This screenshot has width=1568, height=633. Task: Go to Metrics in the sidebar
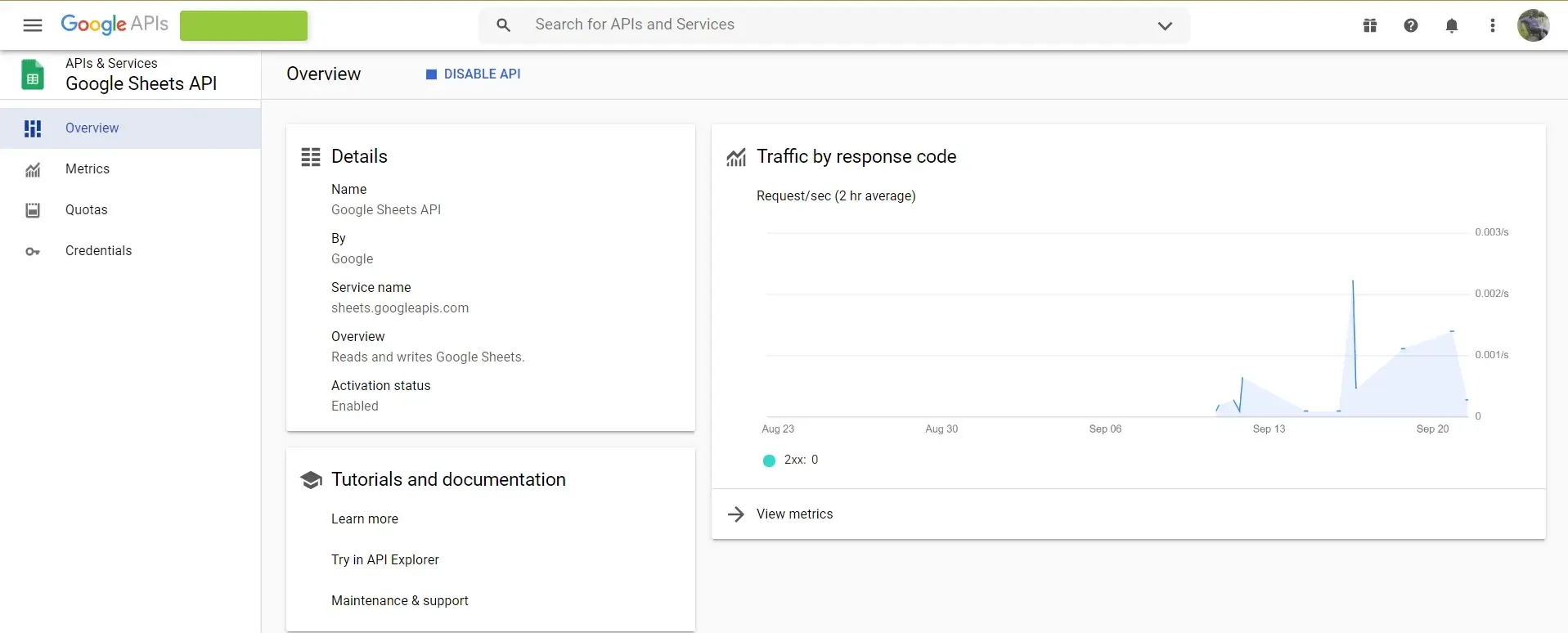(130, 169)
